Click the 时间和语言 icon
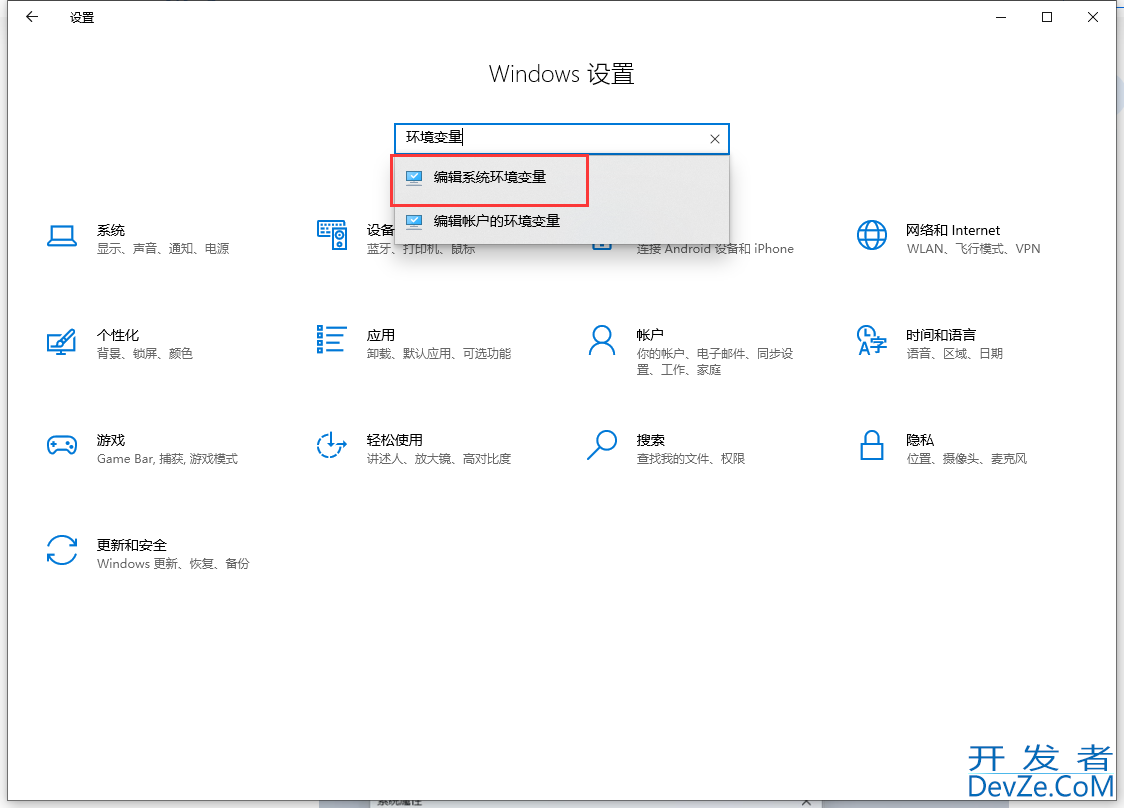The image size is (1124, 808). pyautogui.click(x=872, y=340)
